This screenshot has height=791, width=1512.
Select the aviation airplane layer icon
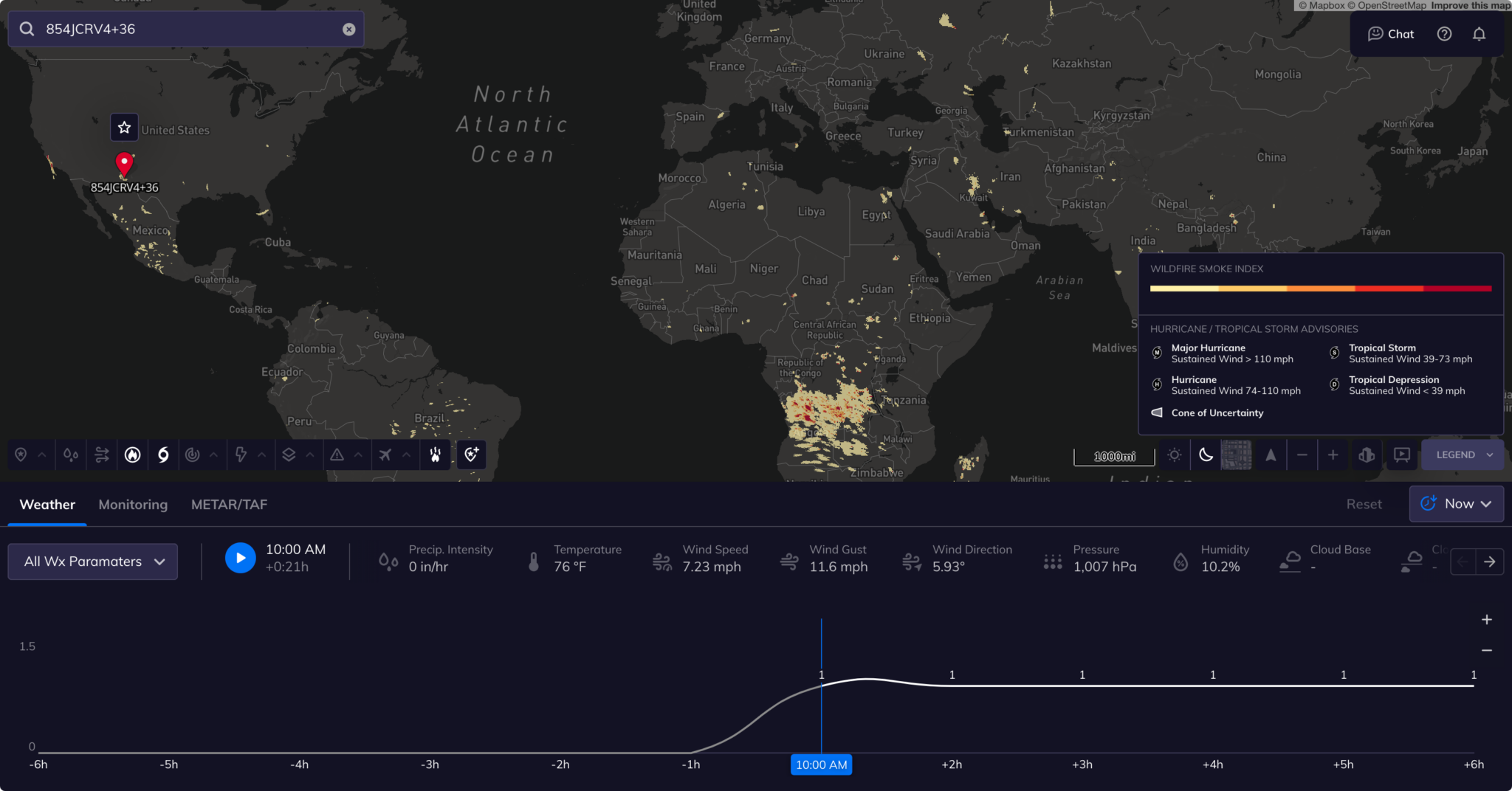coord(385,455)
